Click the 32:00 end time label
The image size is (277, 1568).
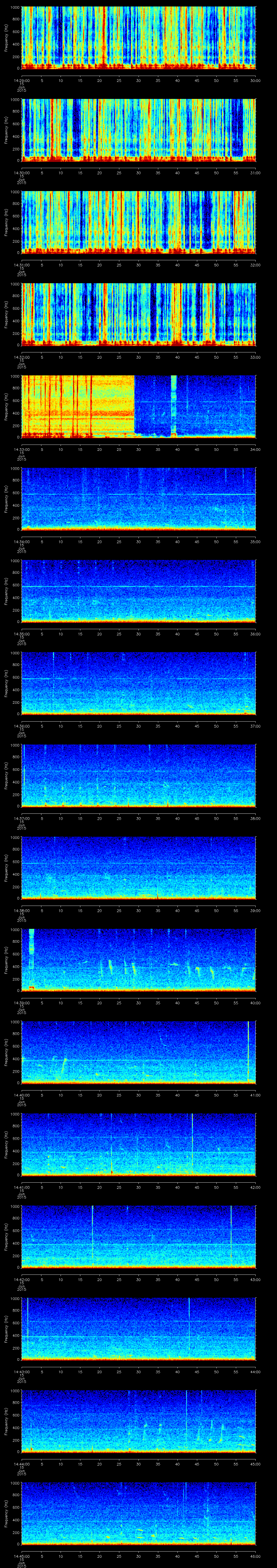256,265
